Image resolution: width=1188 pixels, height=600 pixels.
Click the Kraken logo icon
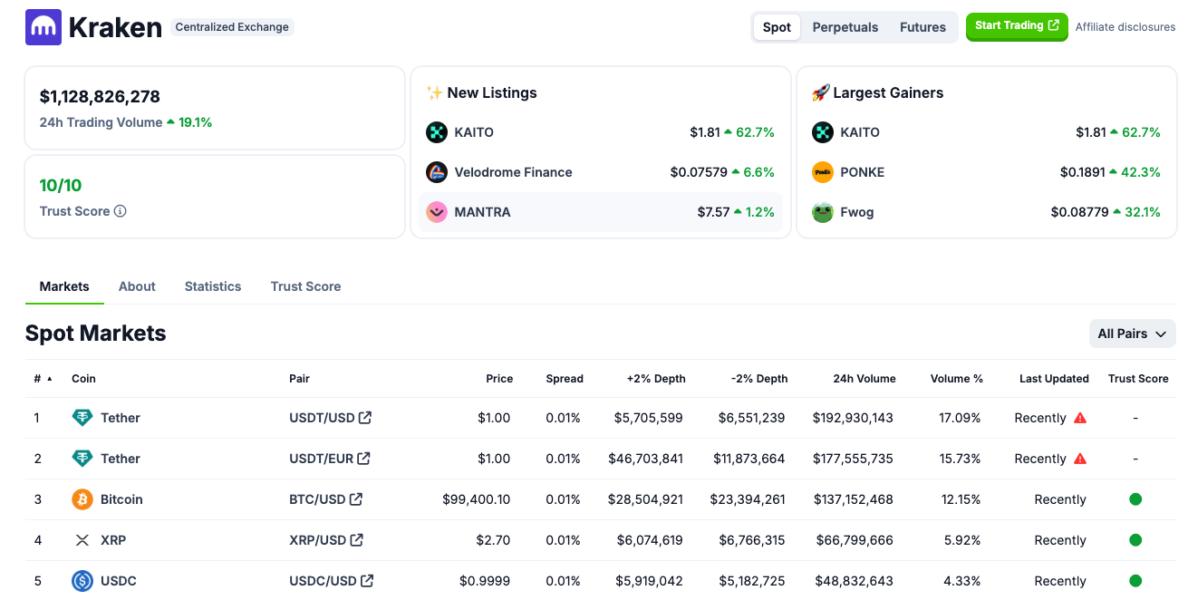pos(43,27)
